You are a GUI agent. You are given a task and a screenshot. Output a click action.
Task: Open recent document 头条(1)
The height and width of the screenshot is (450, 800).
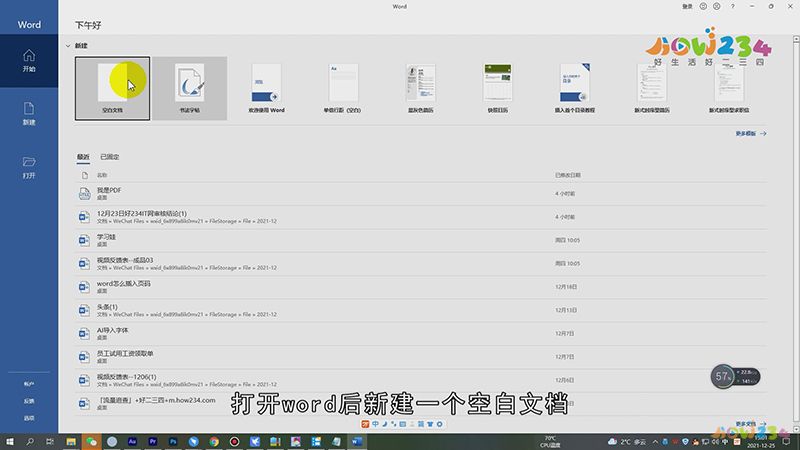click(421, 310)
